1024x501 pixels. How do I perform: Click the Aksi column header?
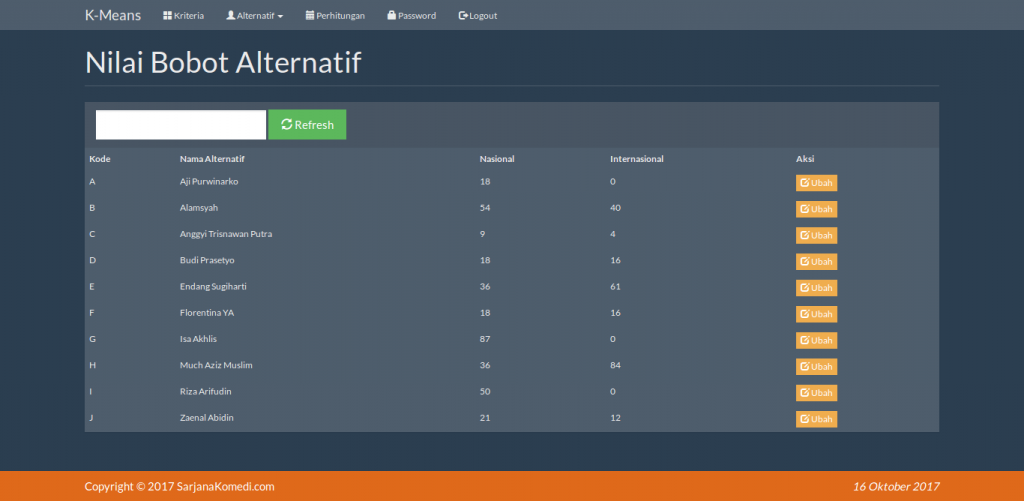[x=805, y=159]
